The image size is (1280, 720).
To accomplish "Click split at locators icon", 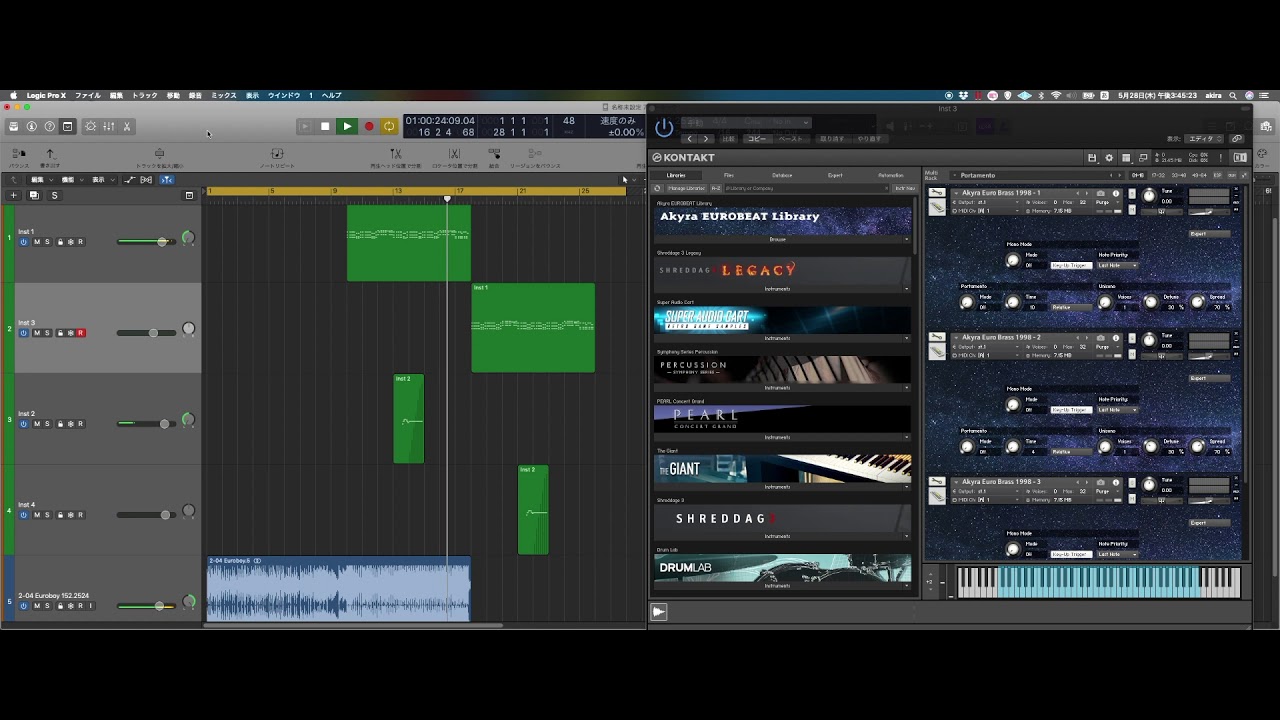I will click(455, 154).
